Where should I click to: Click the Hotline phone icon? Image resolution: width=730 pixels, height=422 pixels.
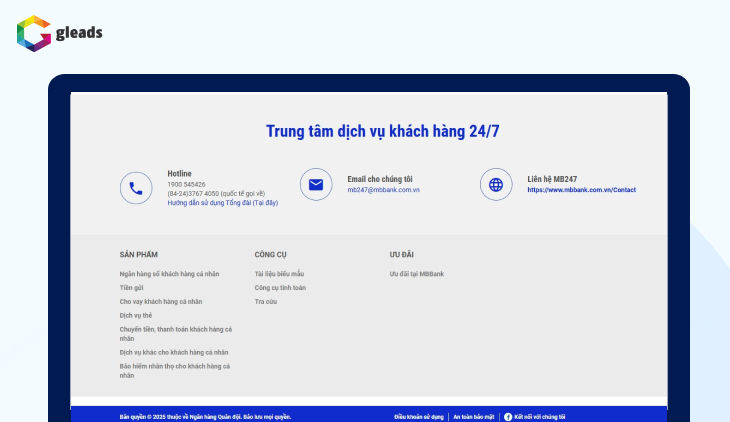(136, 188)
